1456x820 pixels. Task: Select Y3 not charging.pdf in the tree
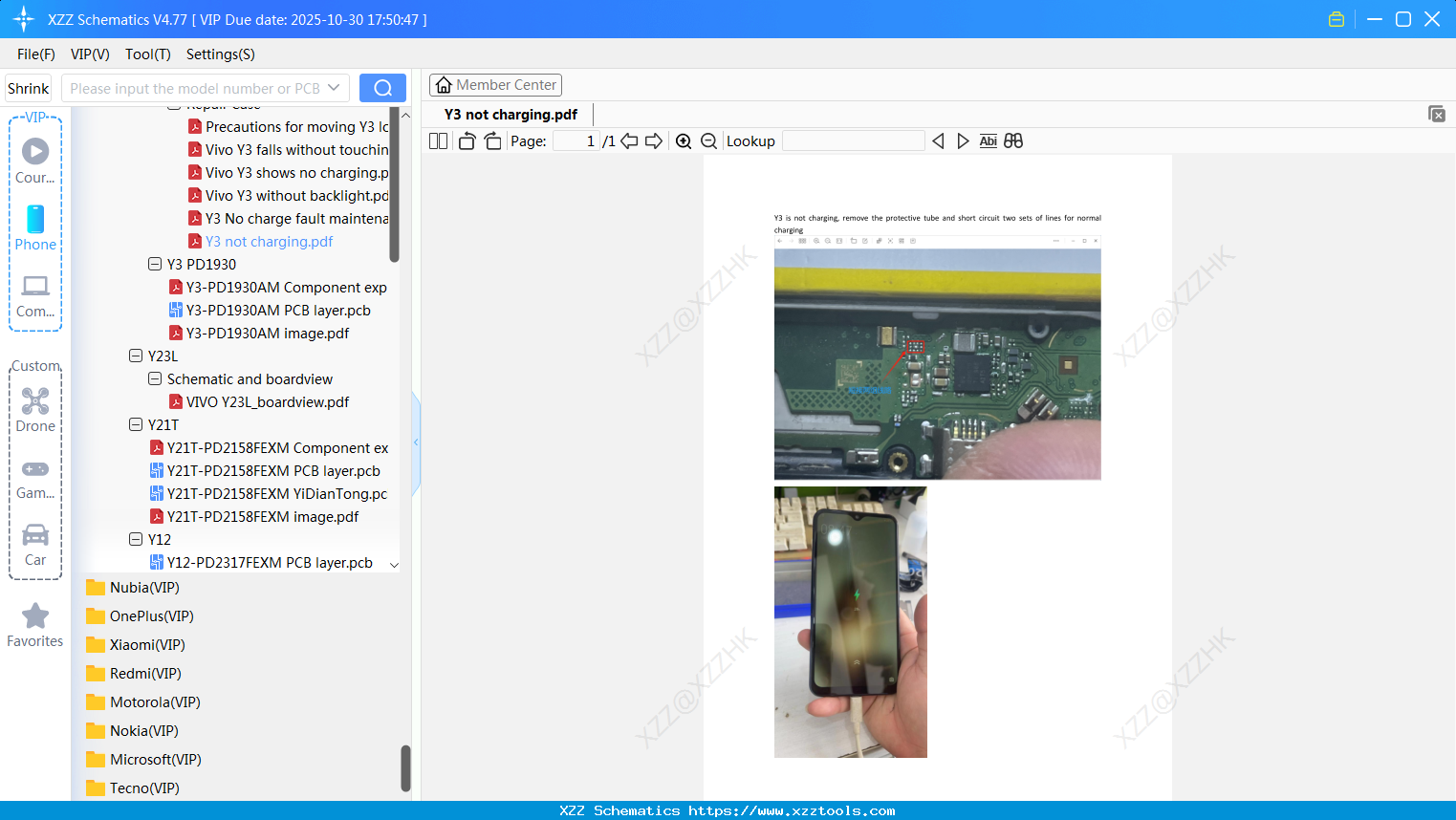click(x=261, y=241)
